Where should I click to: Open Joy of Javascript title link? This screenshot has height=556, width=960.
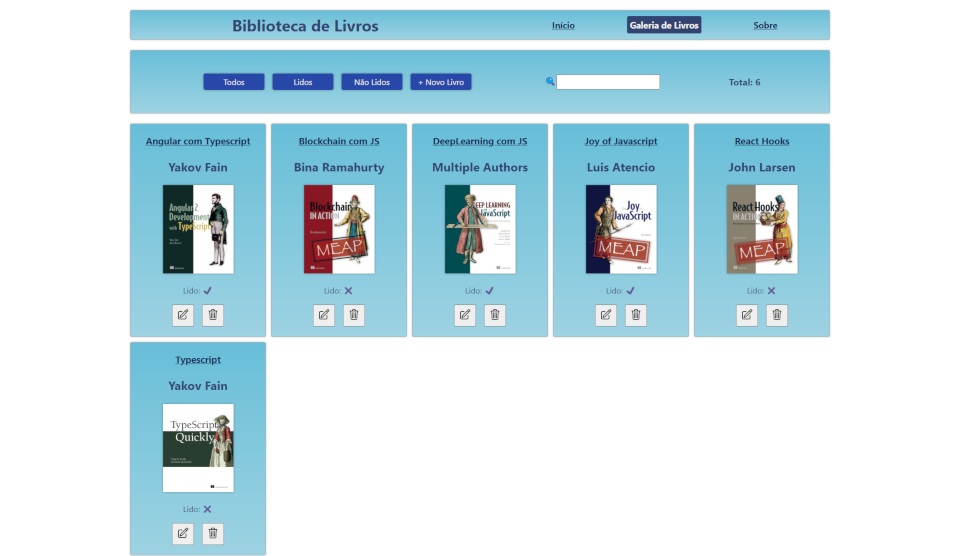621,142
